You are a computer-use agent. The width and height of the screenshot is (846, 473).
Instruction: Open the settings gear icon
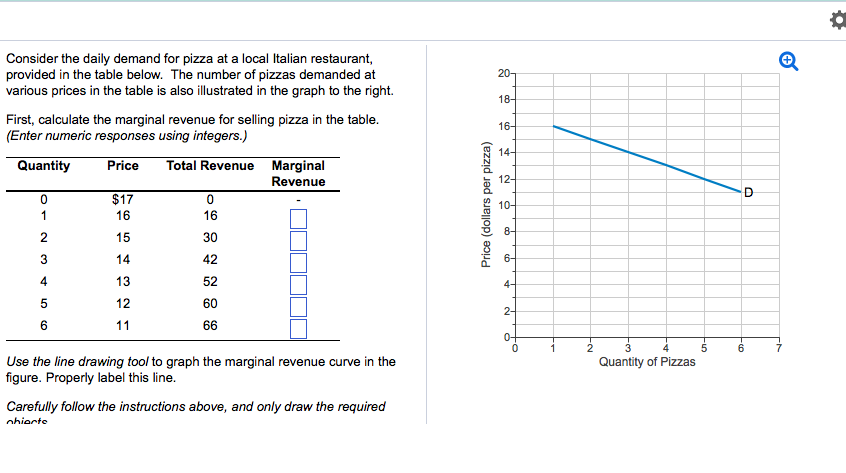pyautogui.click(x=838, y=20)
